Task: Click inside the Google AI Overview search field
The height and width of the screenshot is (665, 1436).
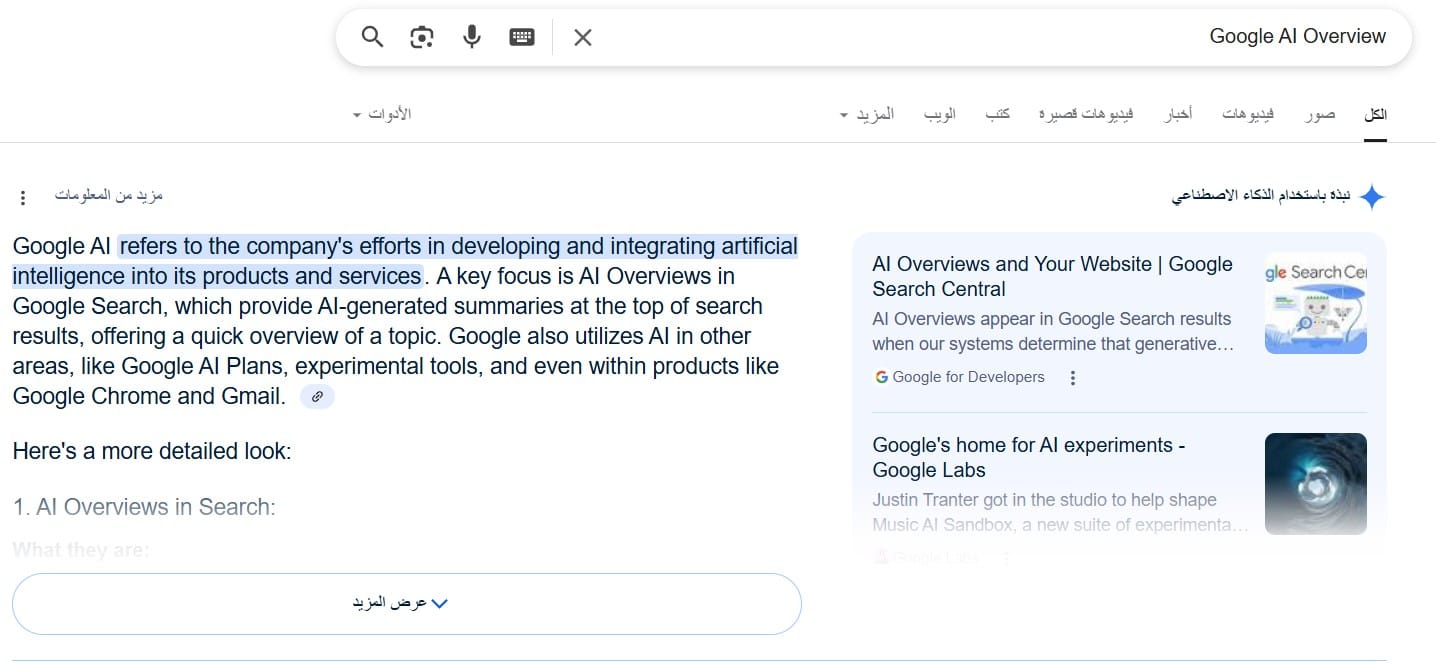Action: click(900, 37)
